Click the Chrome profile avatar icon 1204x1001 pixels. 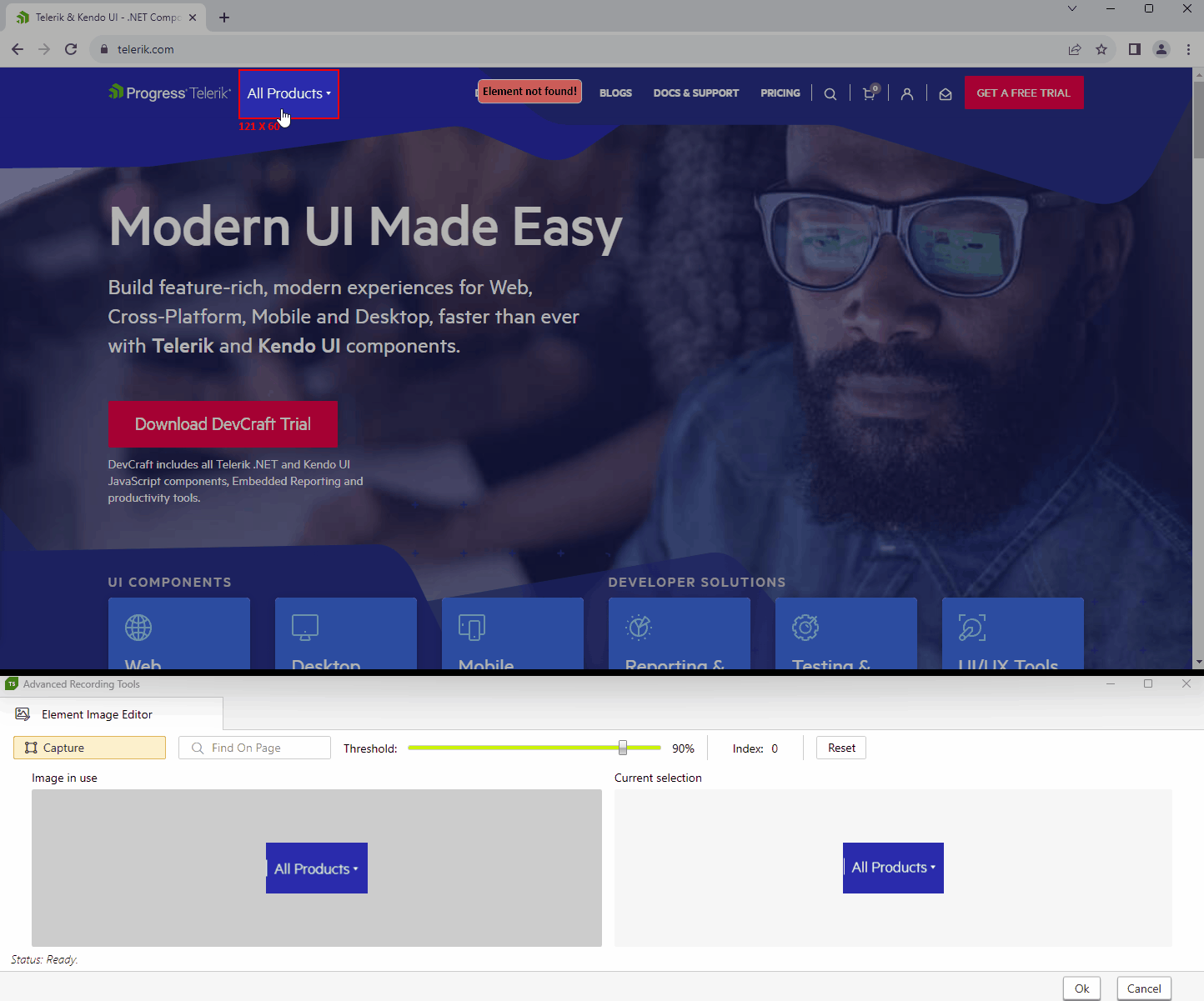tap(1161, 49)
